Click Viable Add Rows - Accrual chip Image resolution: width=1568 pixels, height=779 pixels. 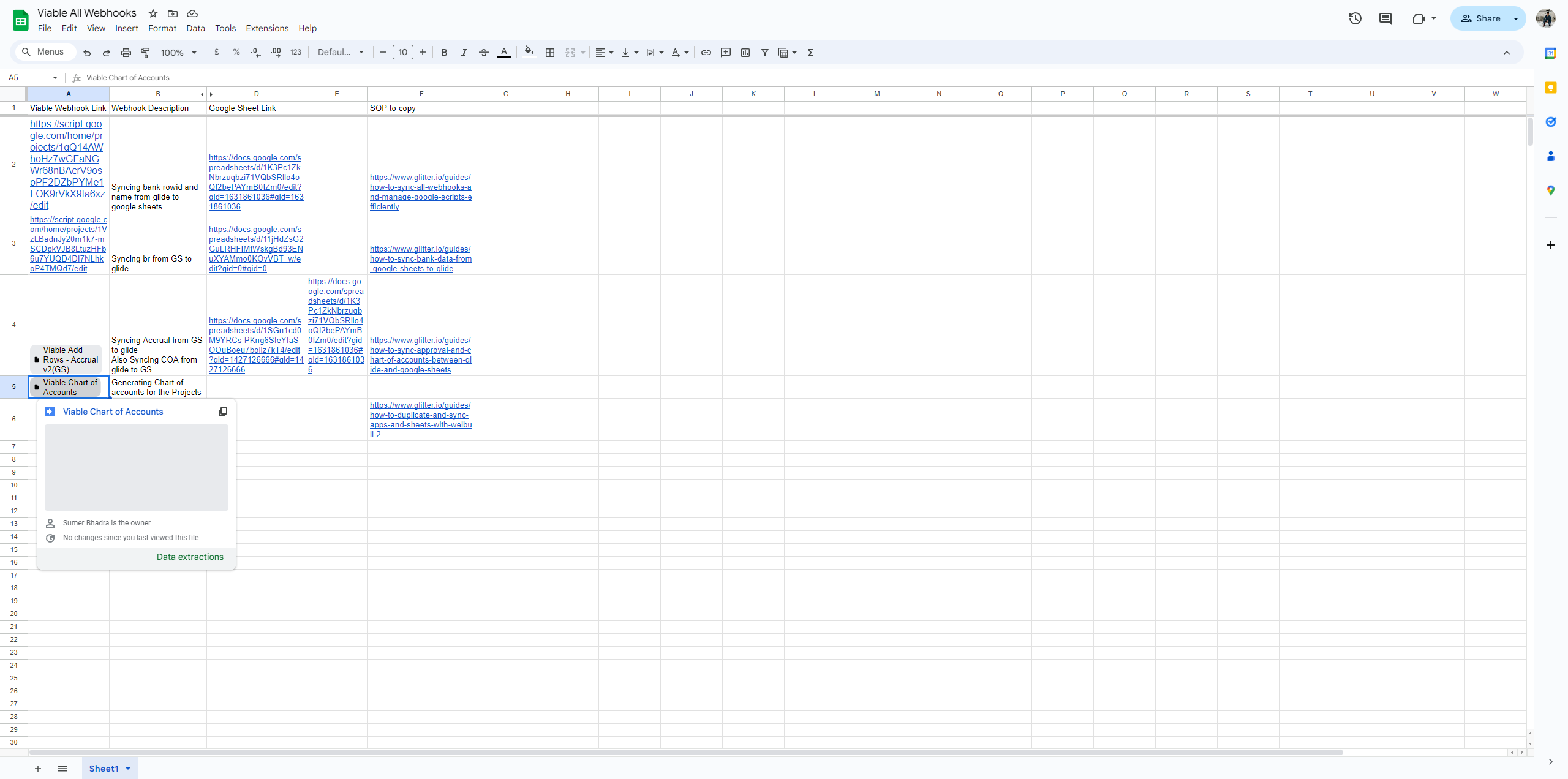[x=66, y=360]
